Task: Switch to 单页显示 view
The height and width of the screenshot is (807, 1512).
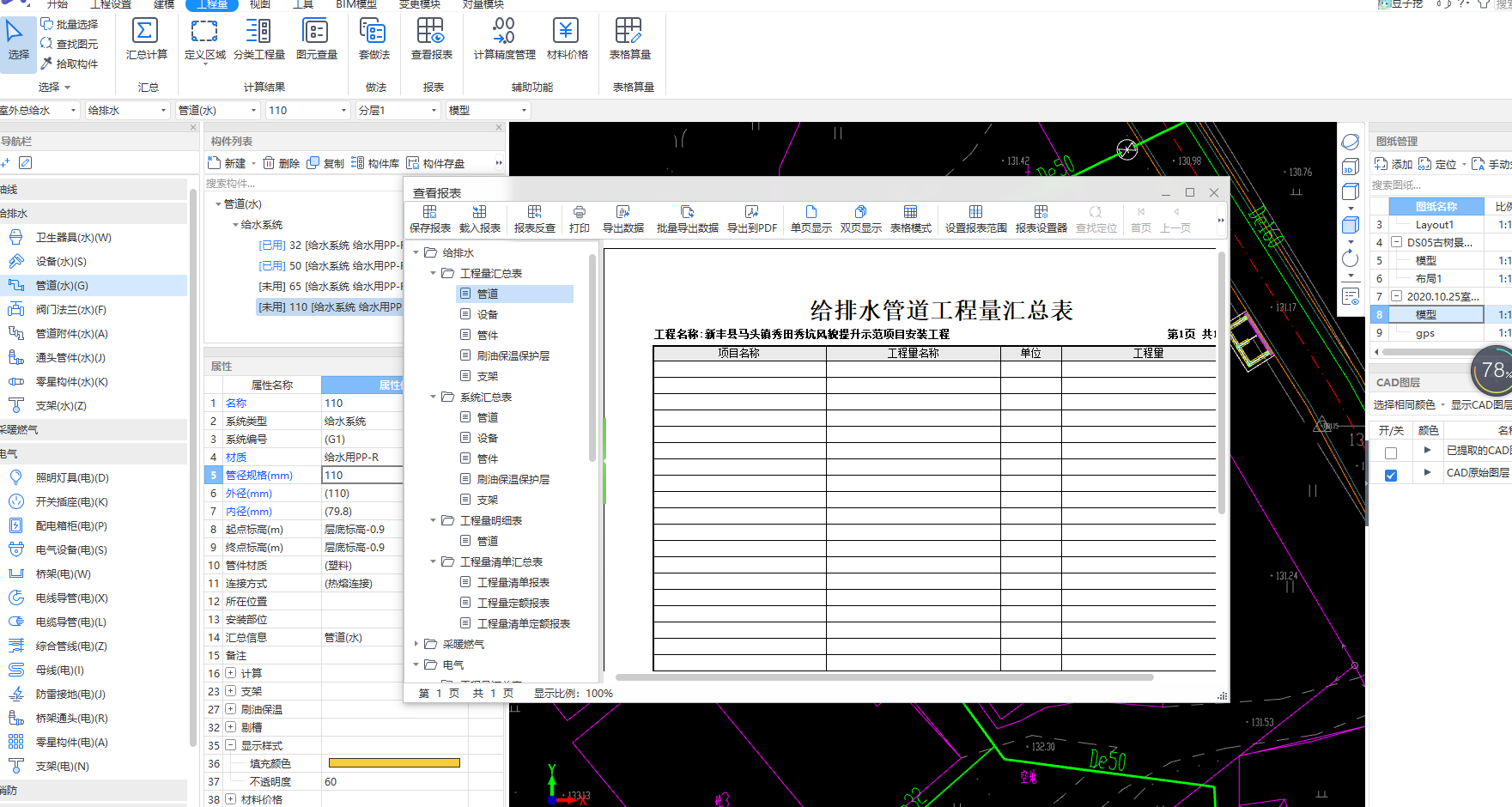Action: tap(811, 220)
